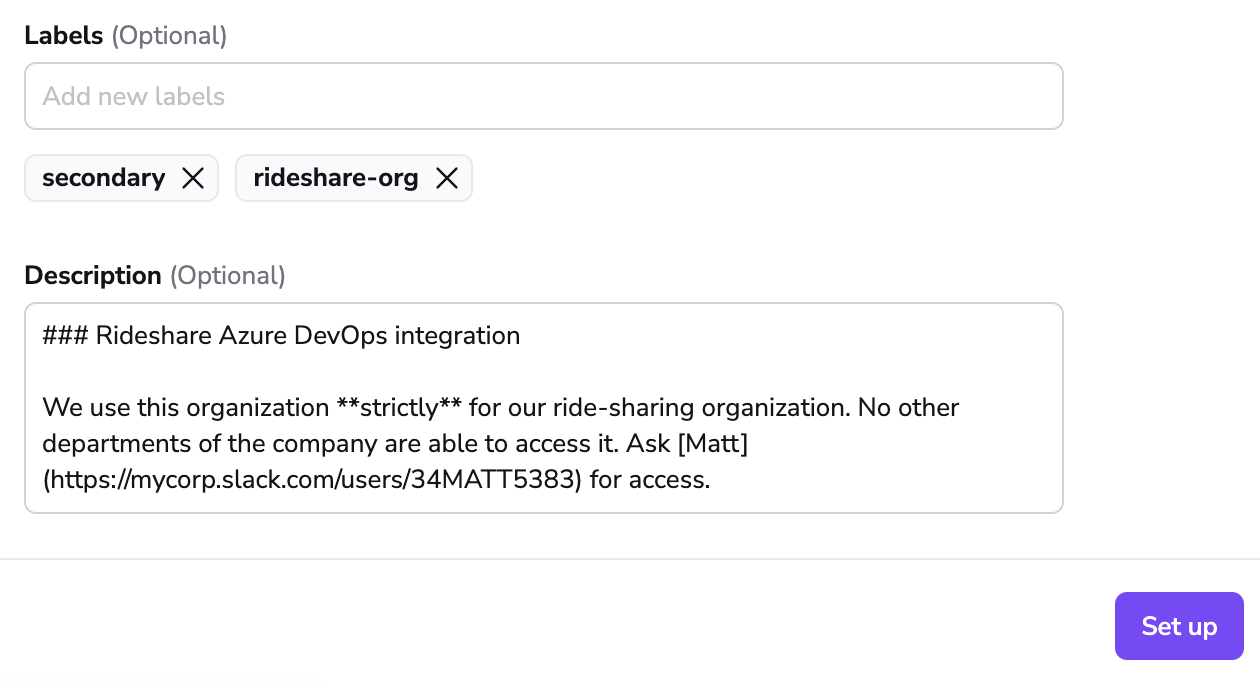Remove the rideshare-org label
This screenshot has height=684, width=1260.
[x=447, y=178]
